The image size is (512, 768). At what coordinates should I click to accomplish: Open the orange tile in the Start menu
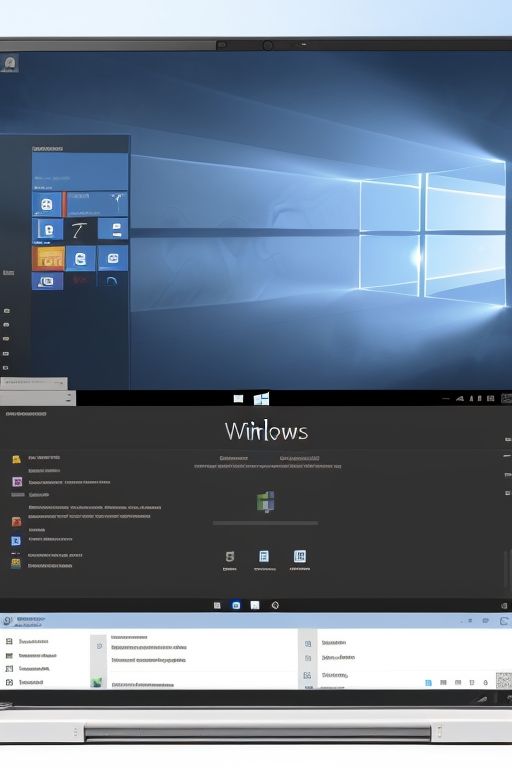click(48, 259)
